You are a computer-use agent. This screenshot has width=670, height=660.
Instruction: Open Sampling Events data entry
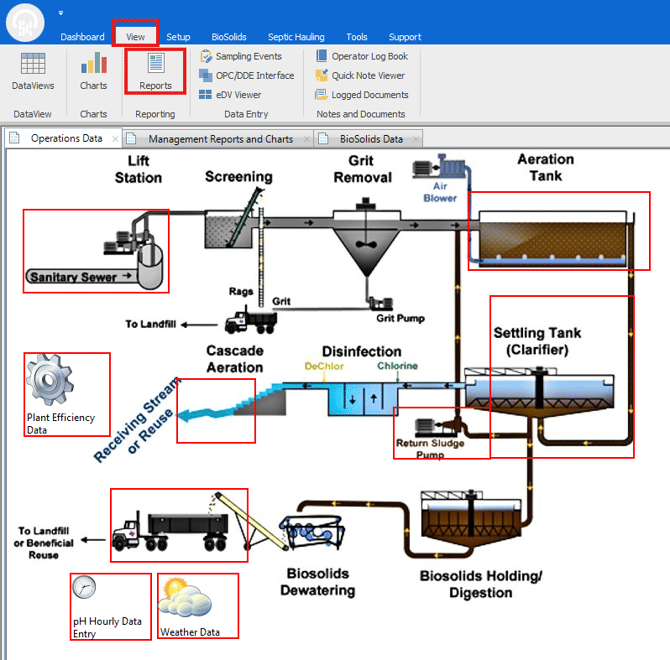point(248,57)
